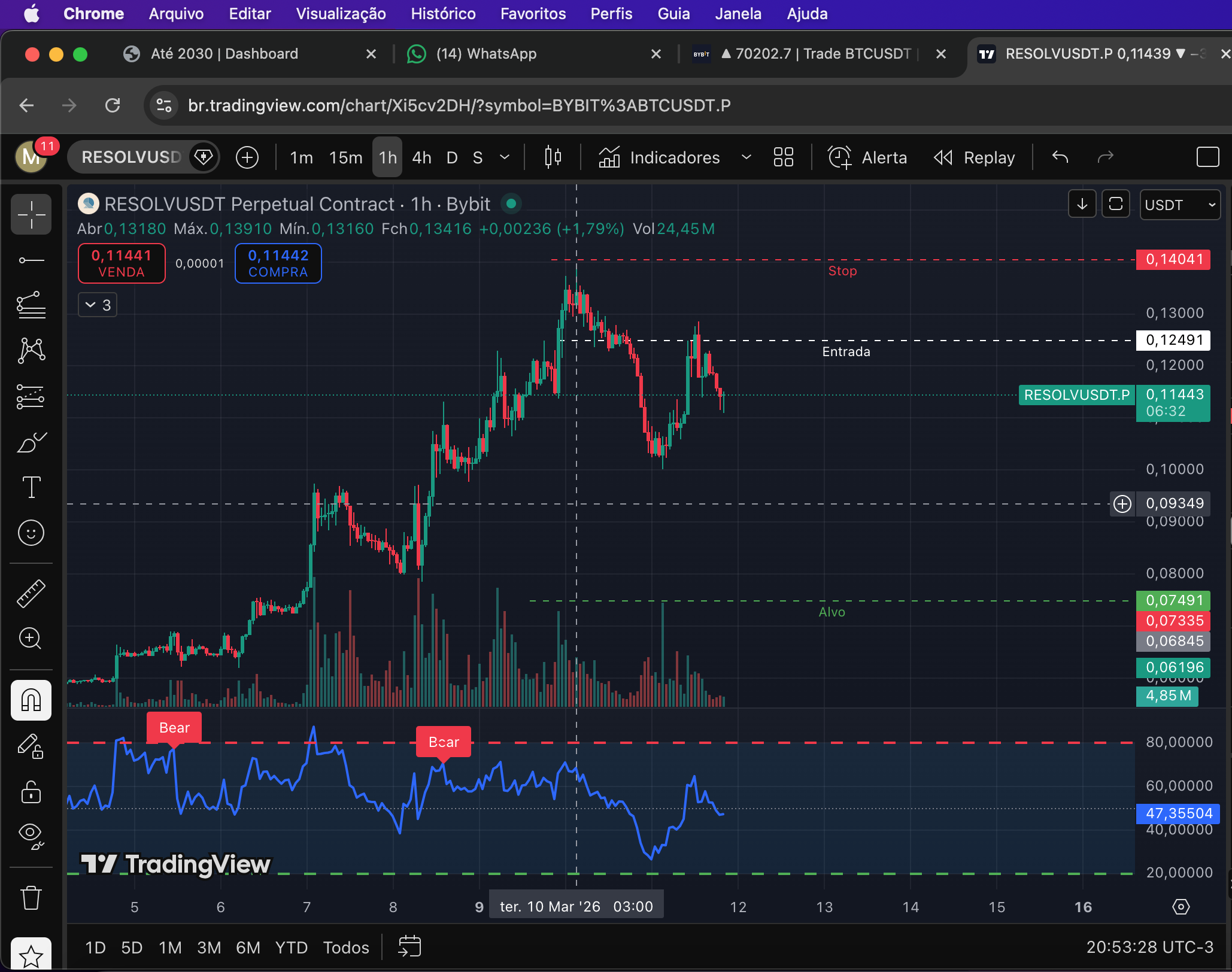This screenshot has height=972, width=1232.
Task: Click the Stop price label 0,14041
Action: tap(1173, 260)
